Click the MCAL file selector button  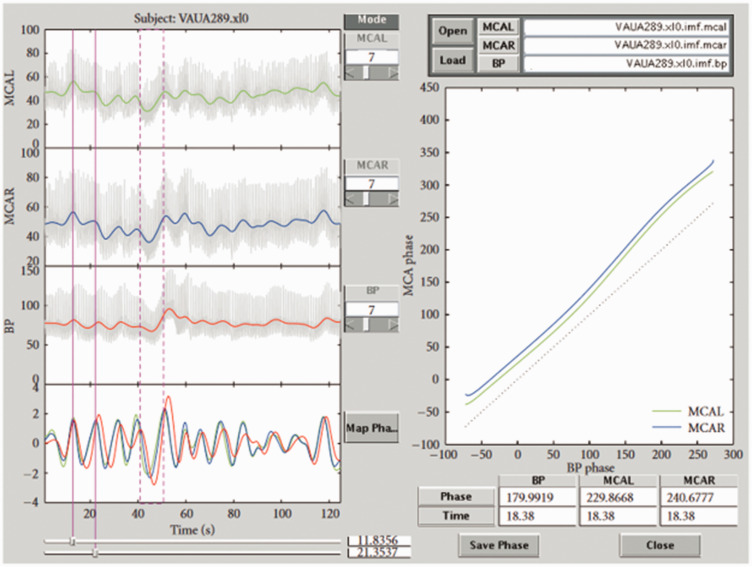(498, 27)
